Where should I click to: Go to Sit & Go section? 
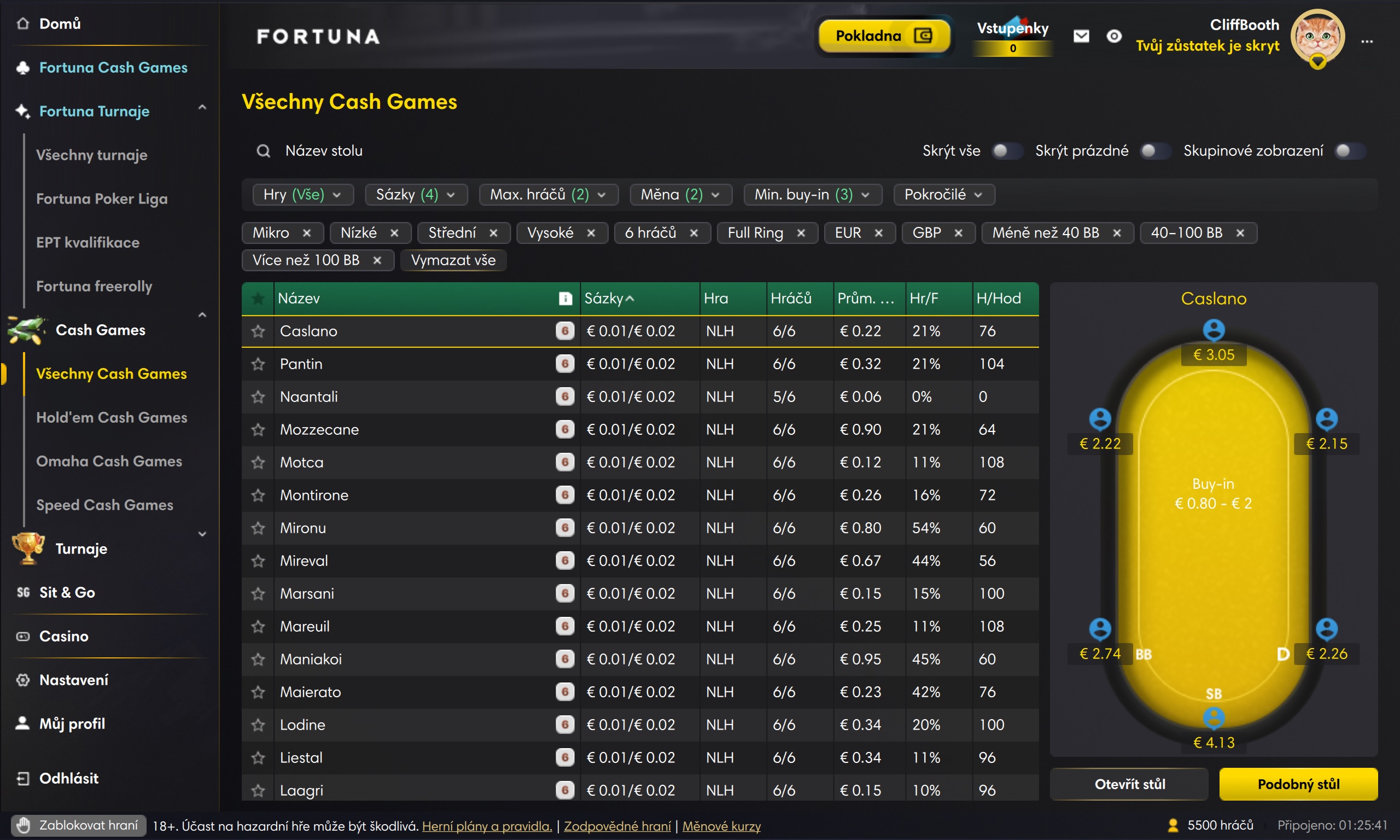coord(67,592)
